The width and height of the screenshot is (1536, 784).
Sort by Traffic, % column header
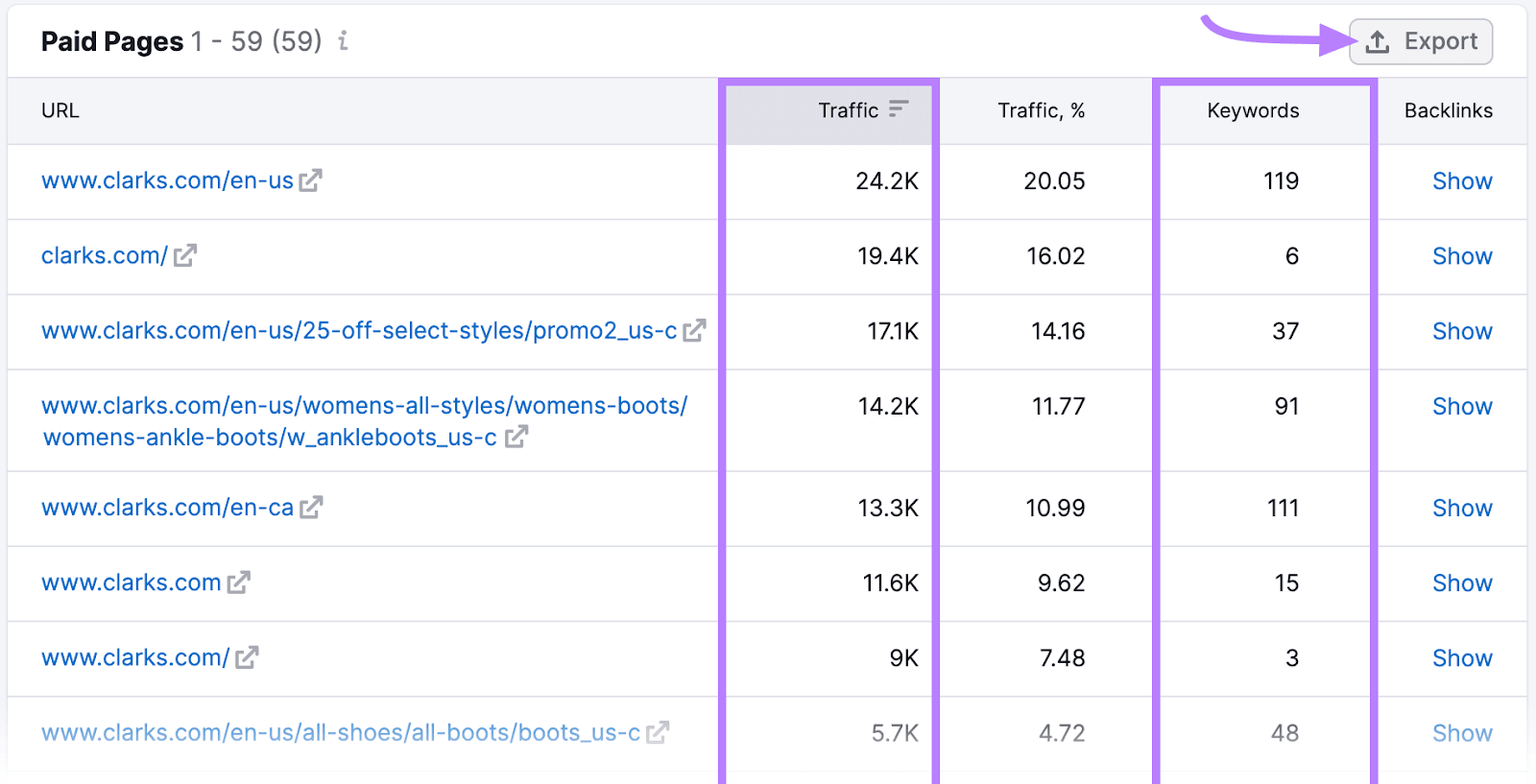pyautogui.click(x=1041, y=110)
